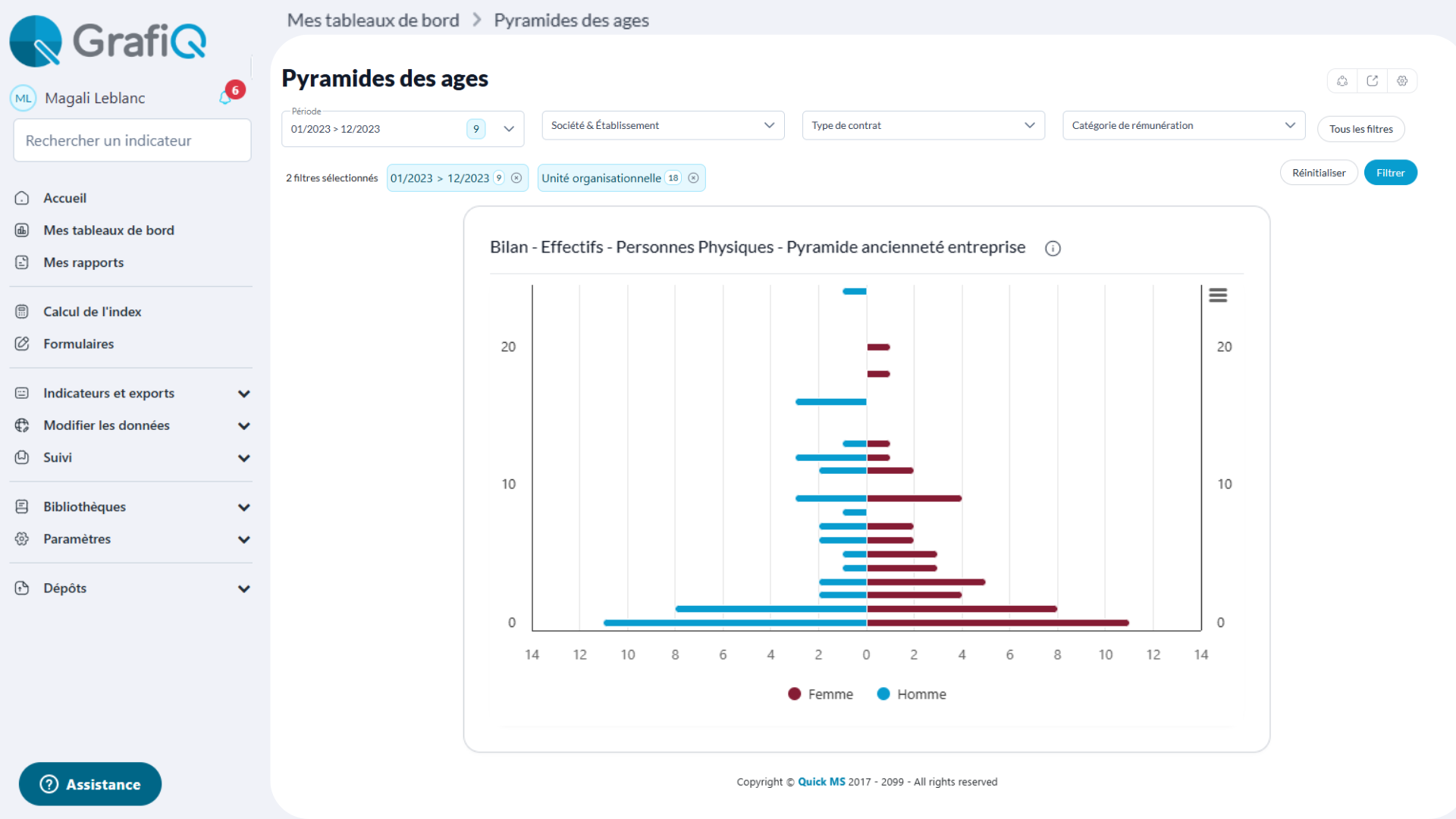Viewport: 1456px width, 819px height.
Task: Toggle Femme series in chart legend
Action: pos(821,694)
